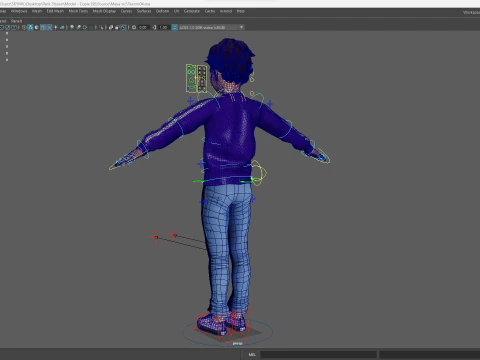480x360 pixels.
Task: Toggle use default material sphere icon
Action: 36,27
